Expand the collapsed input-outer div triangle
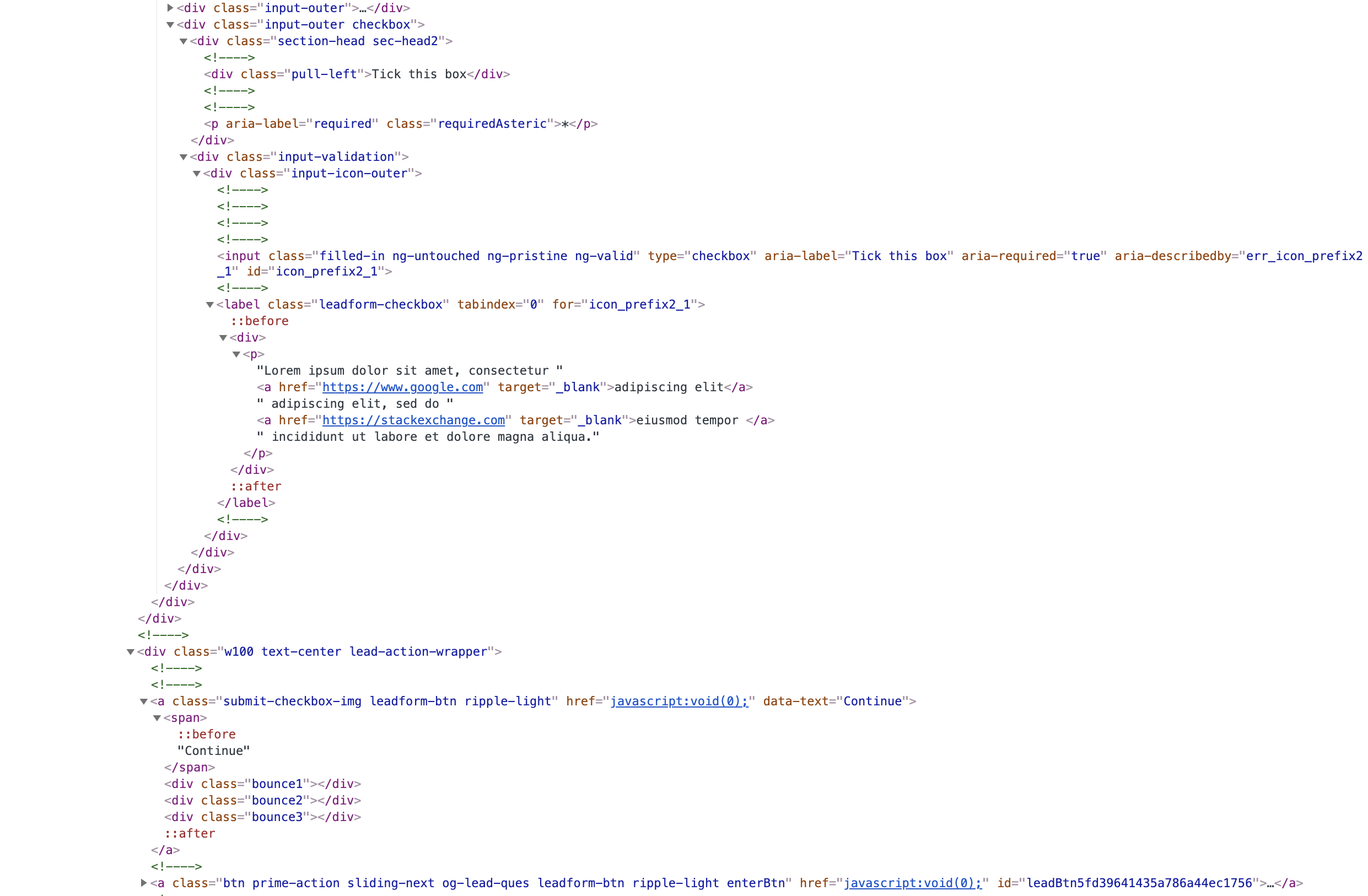1368x896 pixels. click(170, 8)
